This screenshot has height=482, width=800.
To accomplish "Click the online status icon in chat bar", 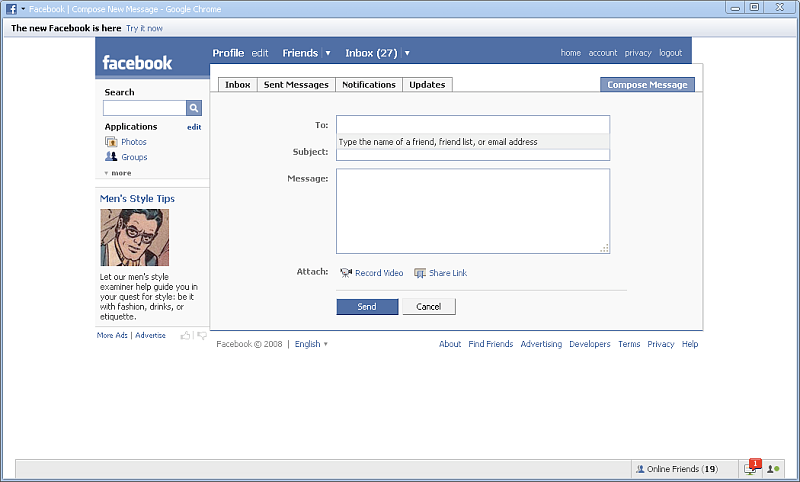I will click(773, 469).
